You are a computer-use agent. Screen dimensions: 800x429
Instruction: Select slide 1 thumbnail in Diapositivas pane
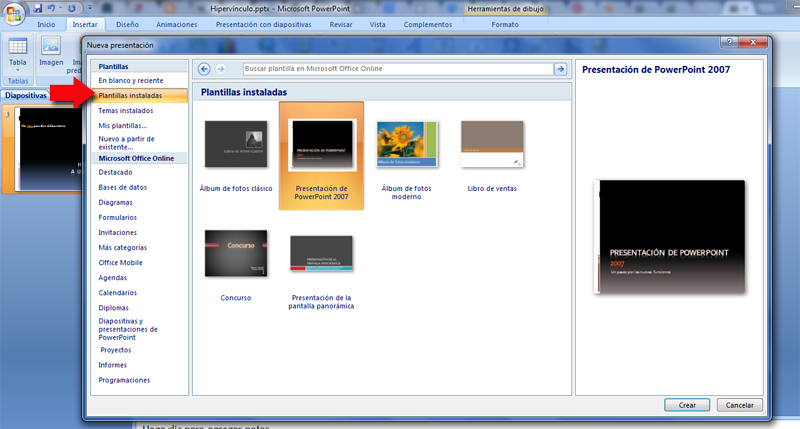[x=49, y=149]
